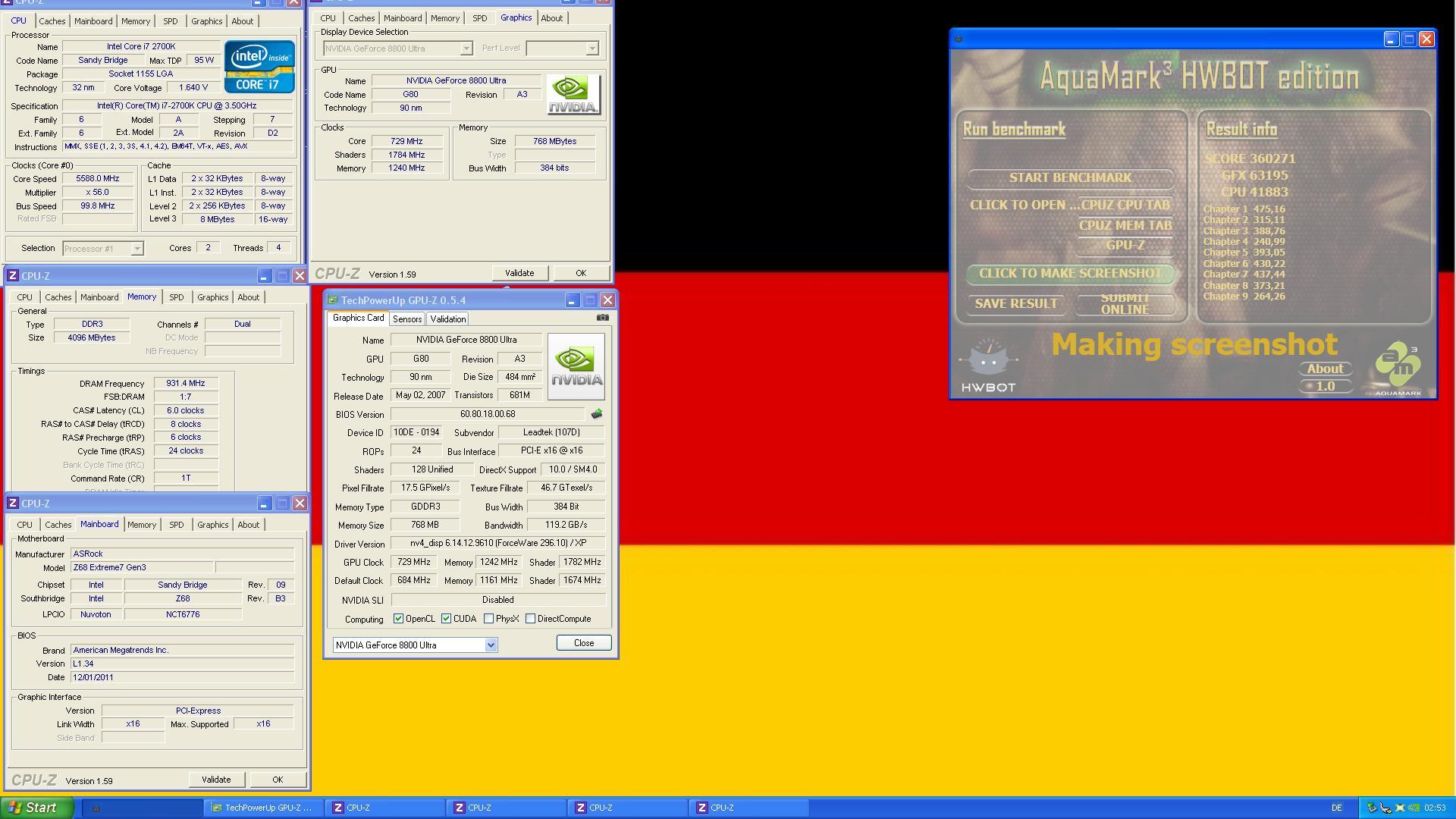Select the Graphics Card tab in GPU-Z
The image size is (1456, 819).
tap(359, 318)
